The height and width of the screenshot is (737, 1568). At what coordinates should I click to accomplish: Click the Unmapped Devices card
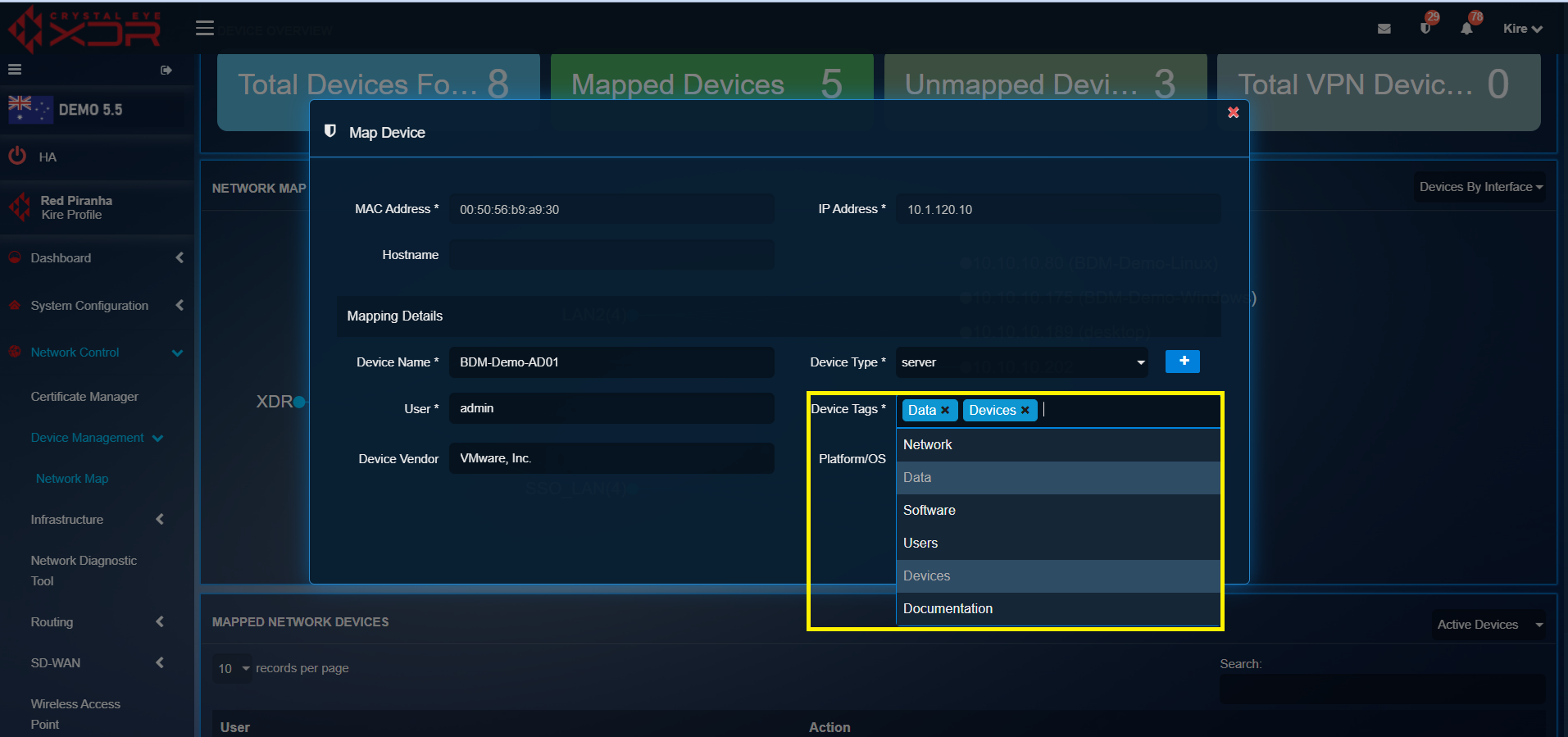pyautogui.click(x=1046, y=92)
